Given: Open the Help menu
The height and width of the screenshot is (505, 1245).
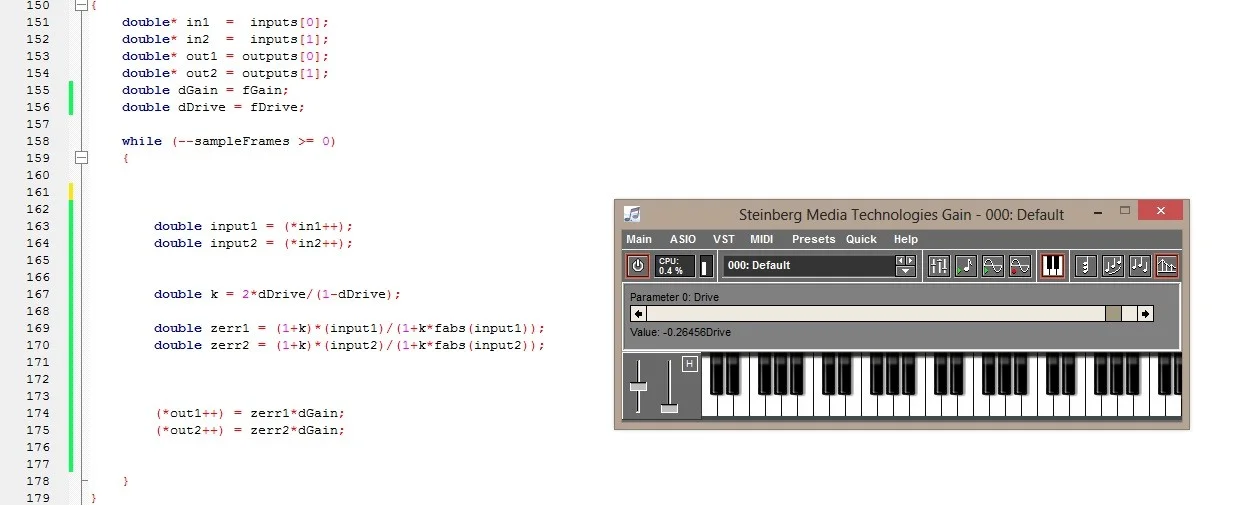Looking at the screenshot, I should click(x=906, y=239).
